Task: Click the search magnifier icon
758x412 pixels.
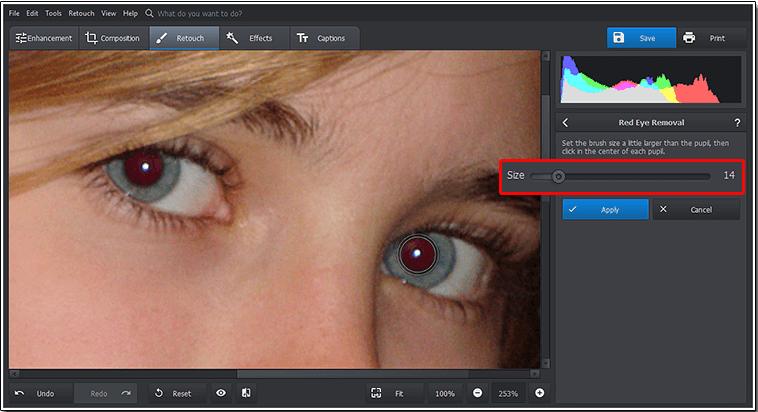Action: pos(149,13)
